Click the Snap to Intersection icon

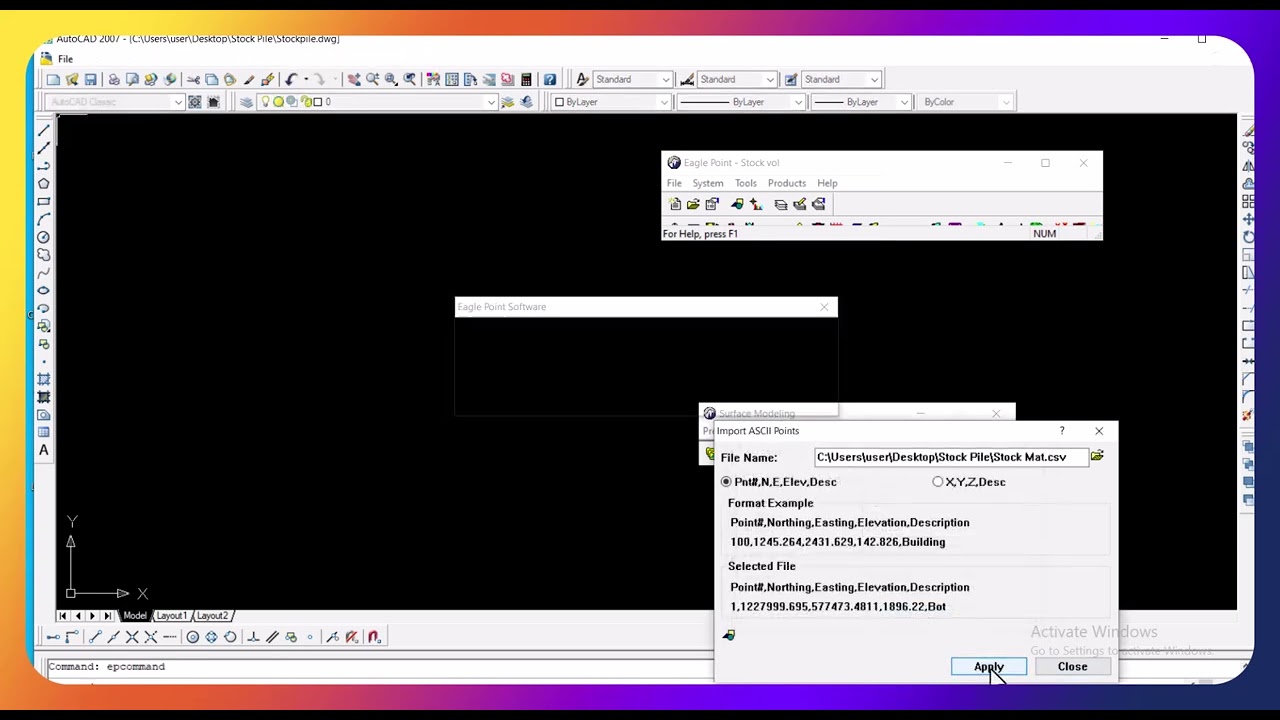tap(132, 637)
